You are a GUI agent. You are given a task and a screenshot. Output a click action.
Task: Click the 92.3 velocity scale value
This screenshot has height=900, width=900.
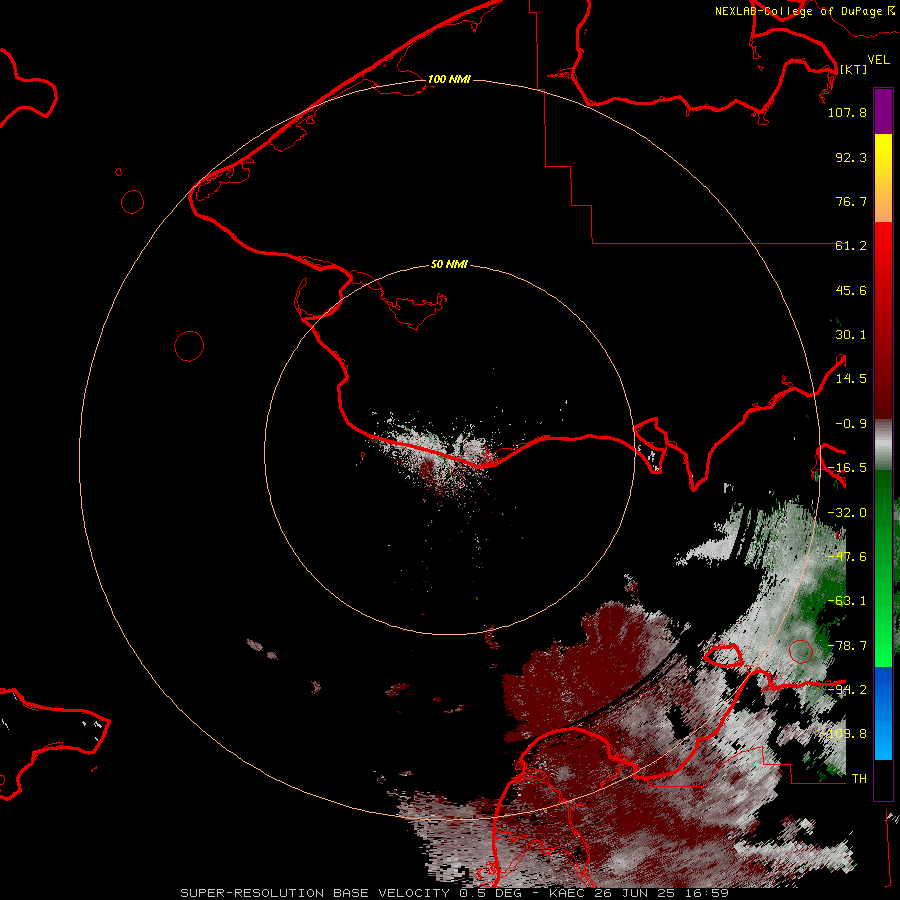click(x=851, y=157)
